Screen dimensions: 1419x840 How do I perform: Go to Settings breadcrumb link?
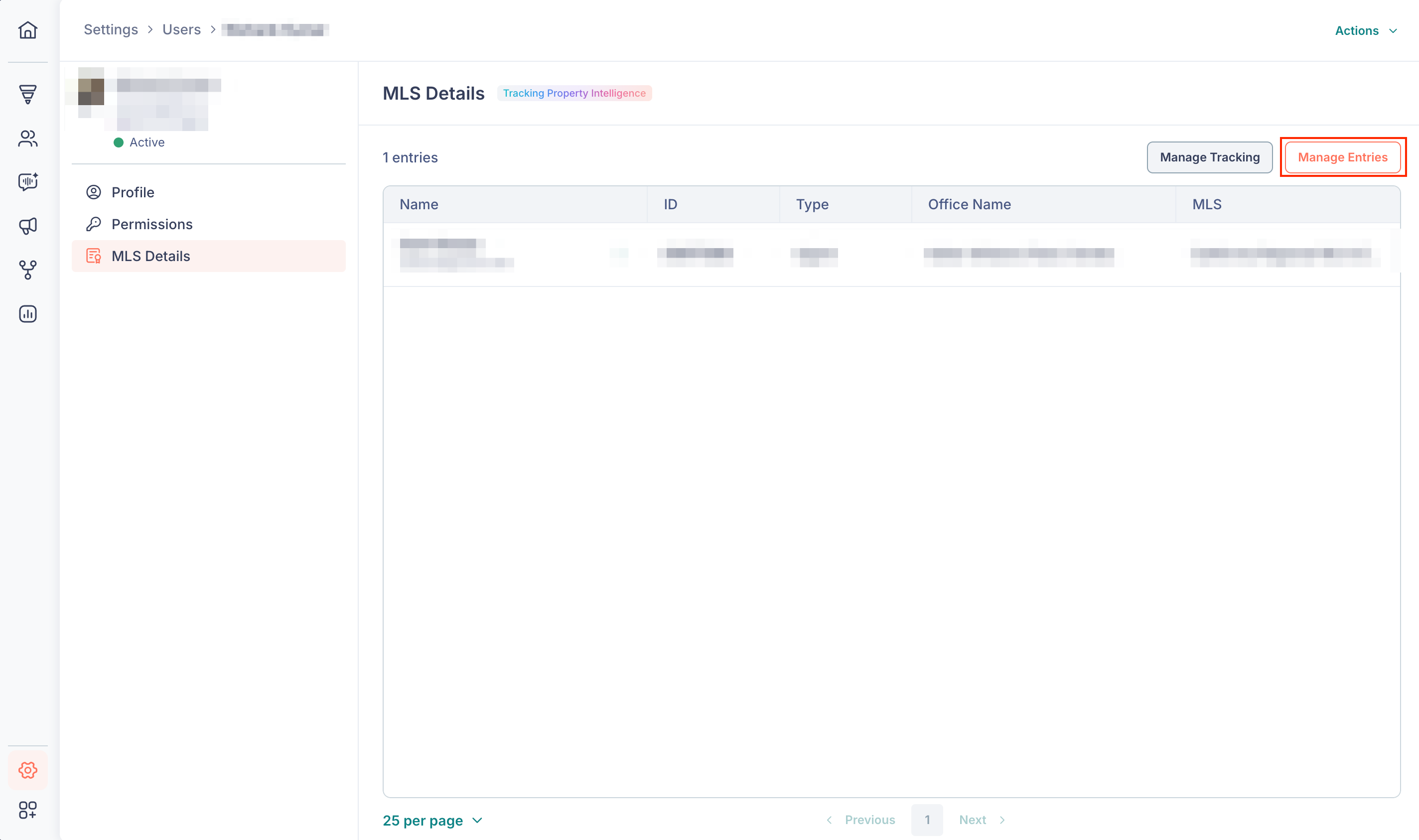point(111,29)
